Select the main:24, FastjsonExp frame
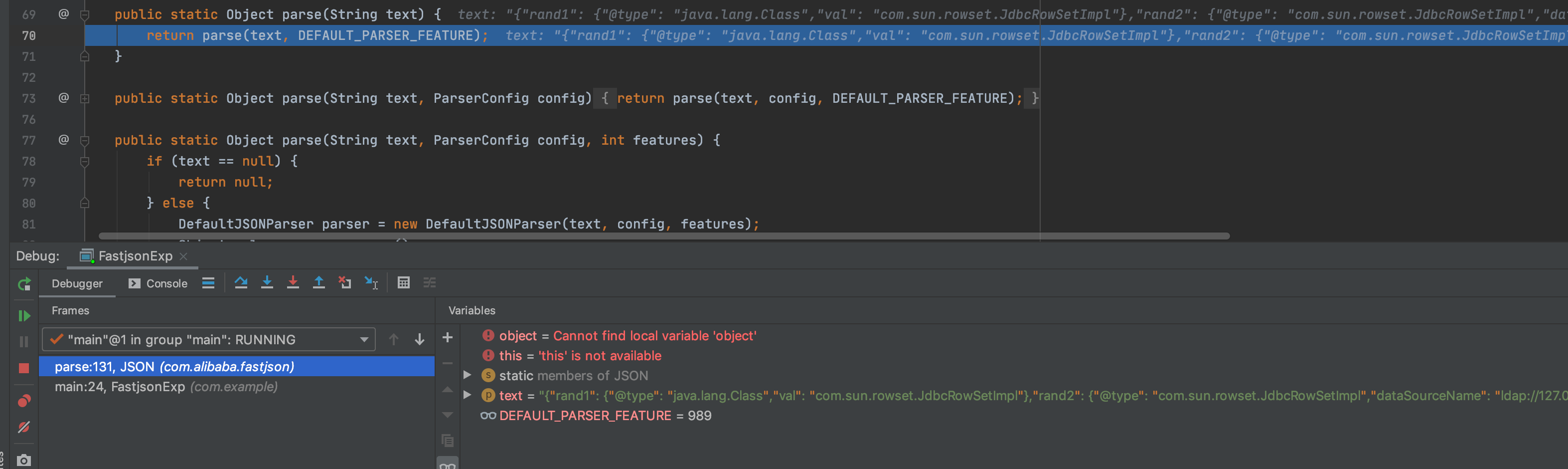1568x469 pixels. coord(237,387)
